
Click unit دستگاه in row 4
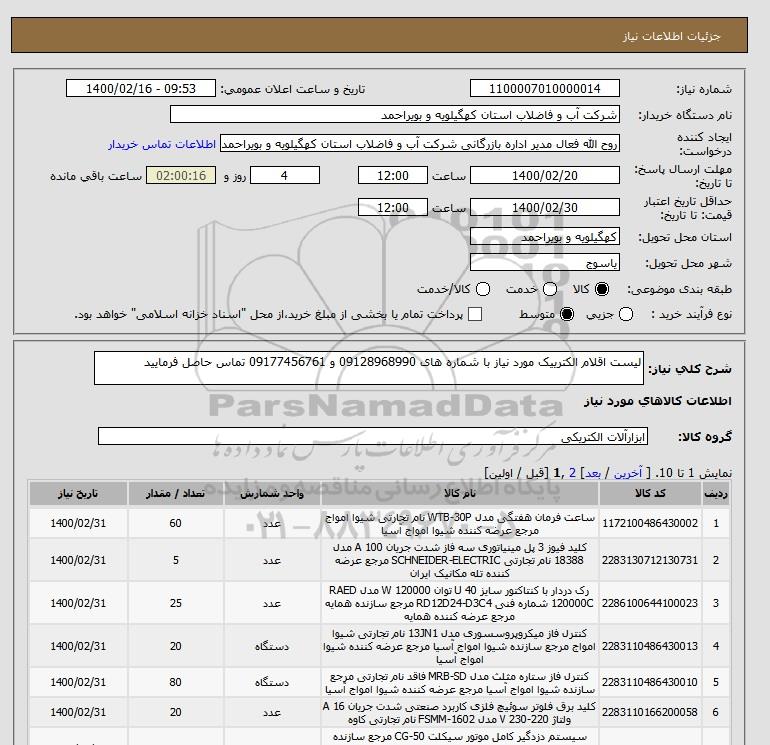point(272,646)
